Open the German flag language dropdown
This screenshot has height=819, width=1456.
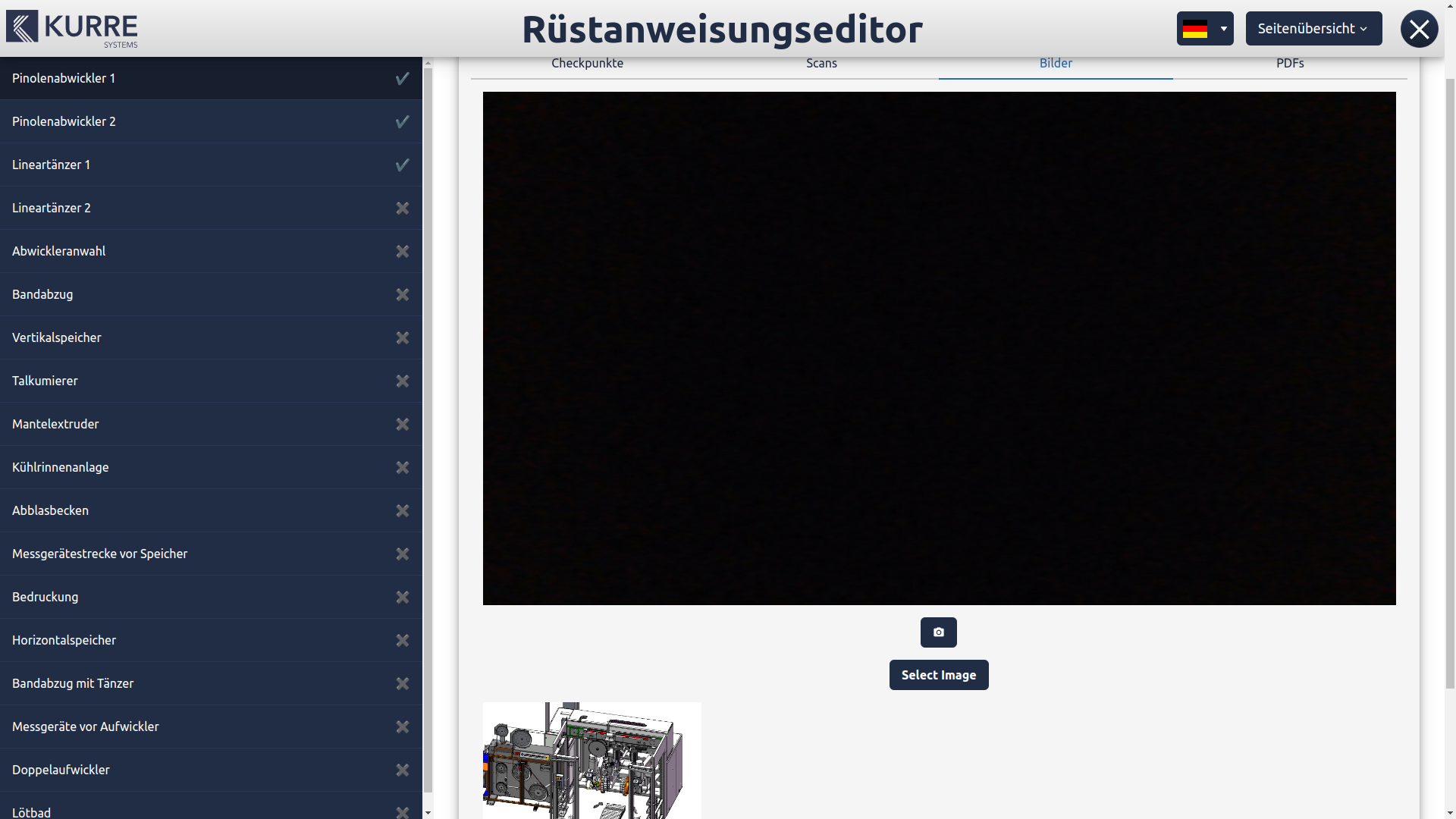(1204, 29)
